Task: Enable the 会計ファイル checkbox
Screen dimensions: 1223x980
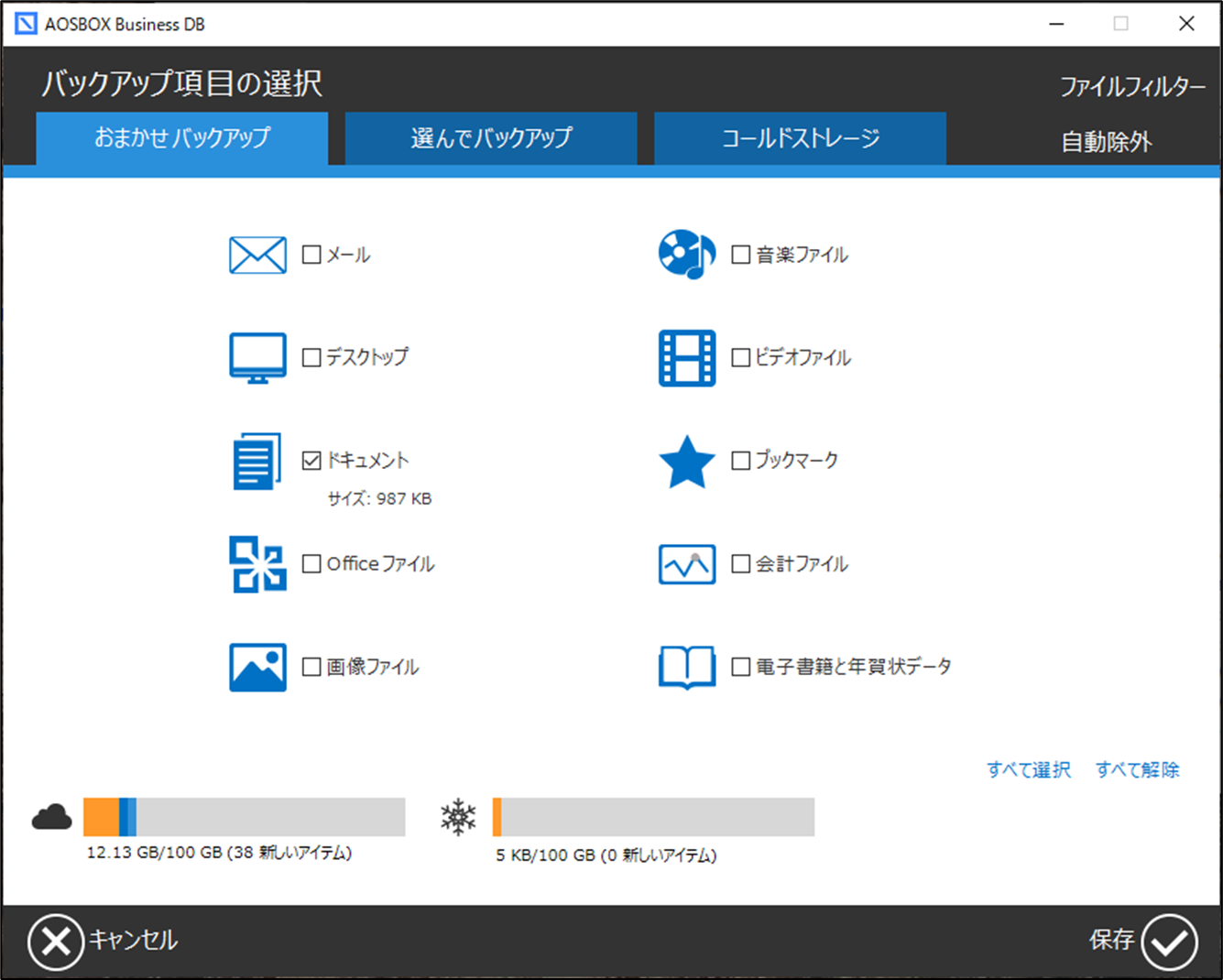Action: click(x=741, y=563)
